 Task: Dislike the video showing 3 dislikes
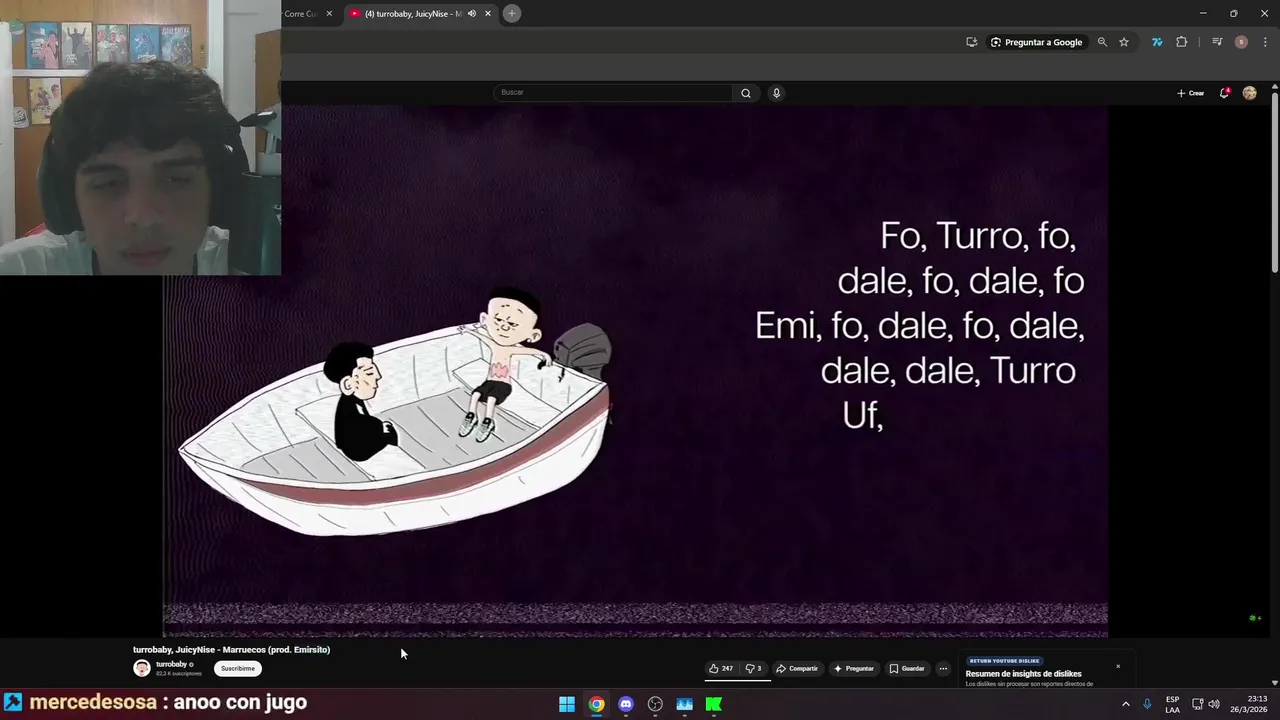coord(754,668)
